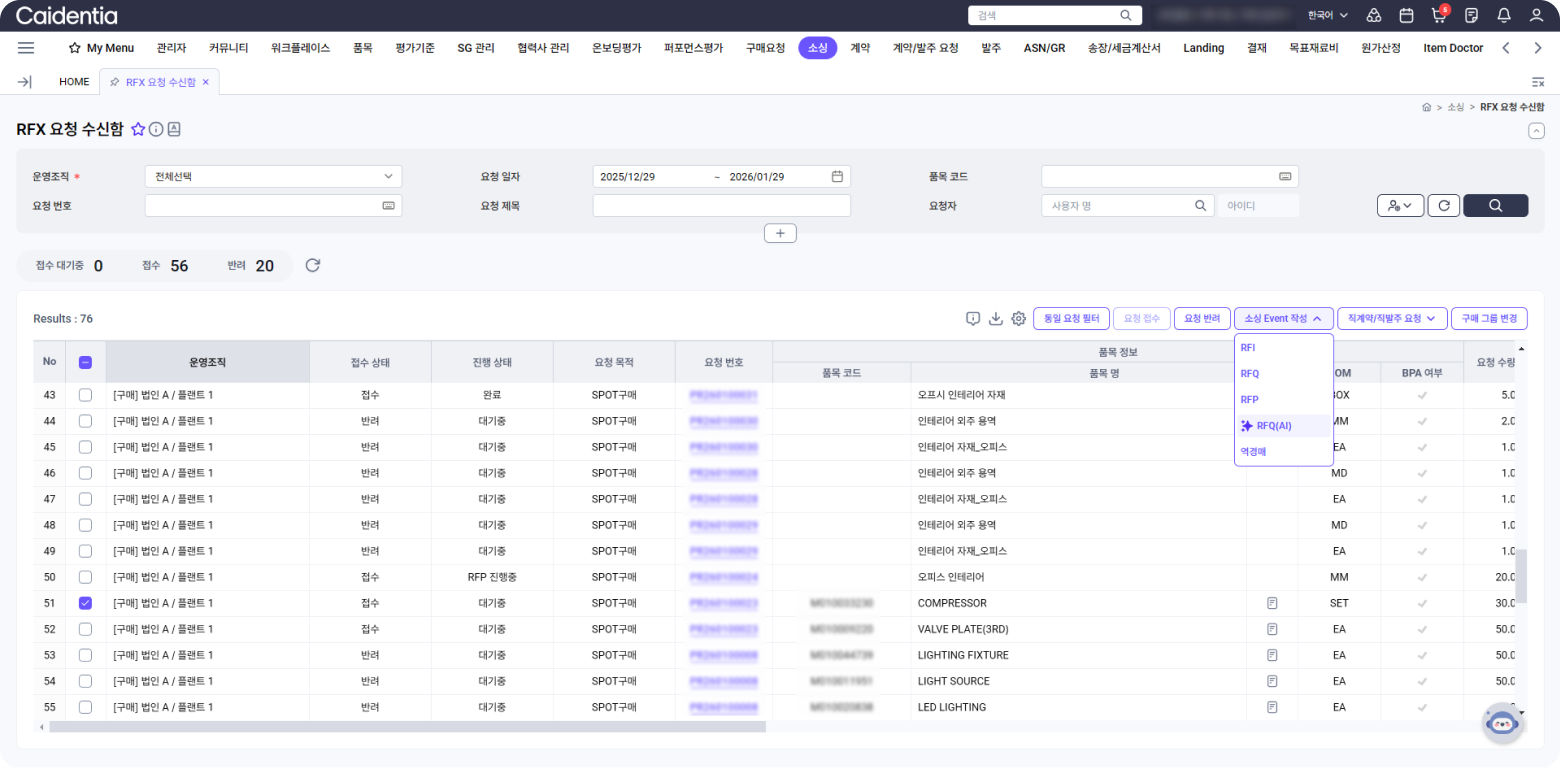Open table settings gear icon
The height and width of the screenshot is (768, 1560).
[x=1018, y=318]
